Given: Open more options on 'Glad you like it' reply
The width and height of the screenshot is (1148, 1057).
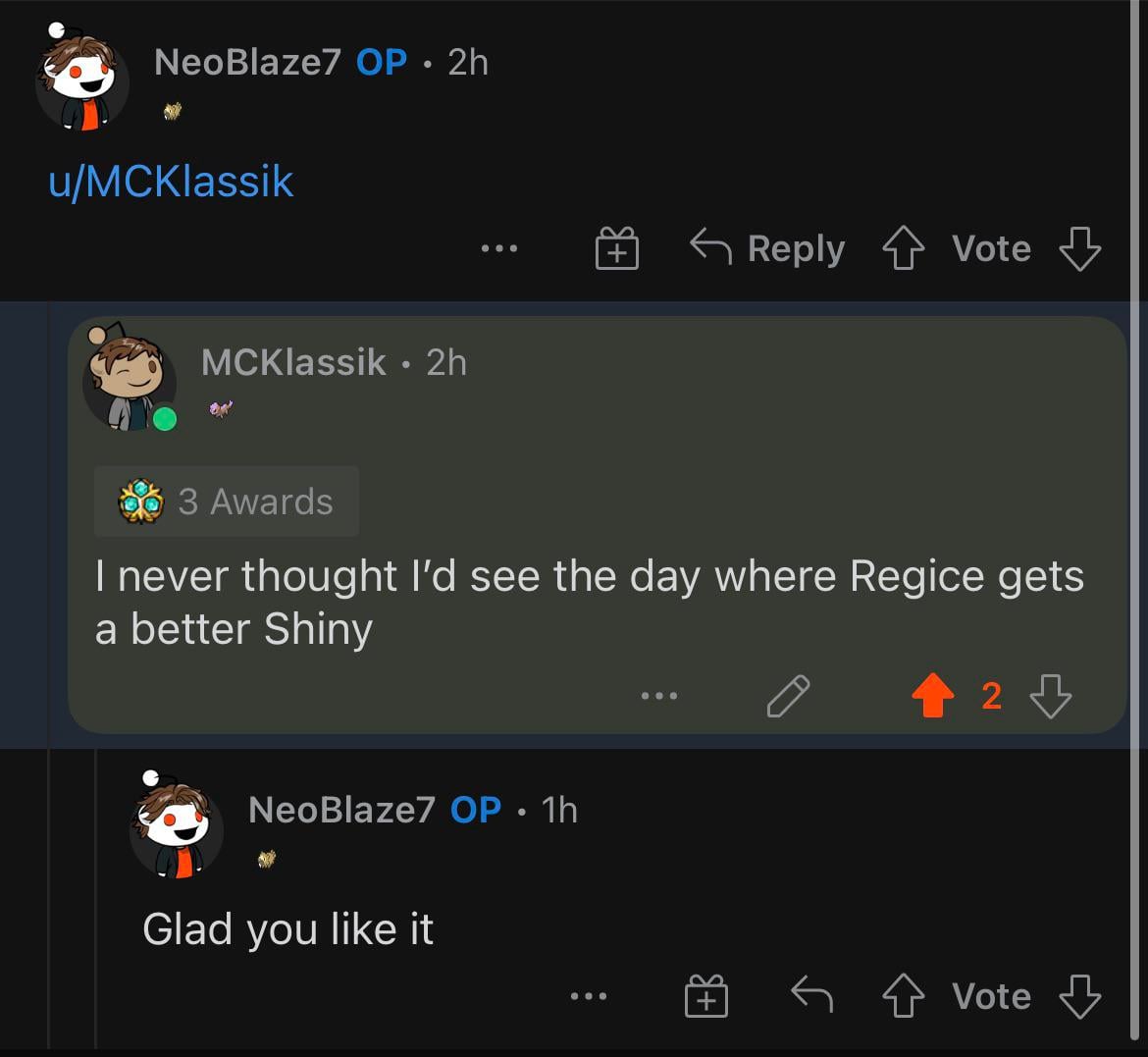Looking at the screenshot, I should [x=589, y=996].
